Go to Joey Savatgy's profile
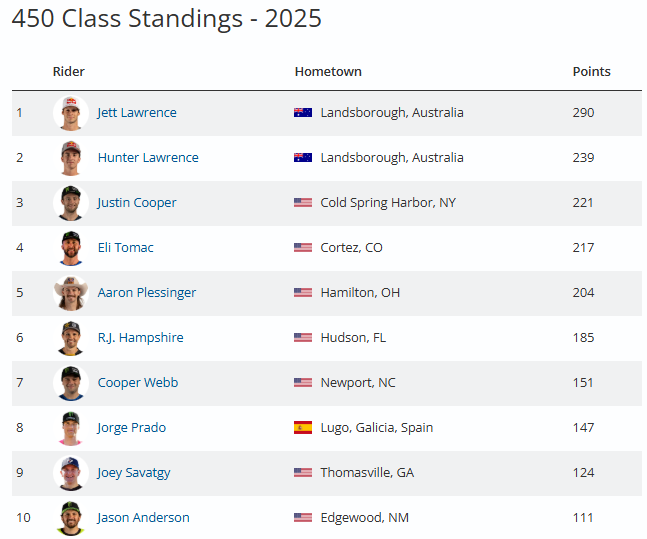 (136, 473)
